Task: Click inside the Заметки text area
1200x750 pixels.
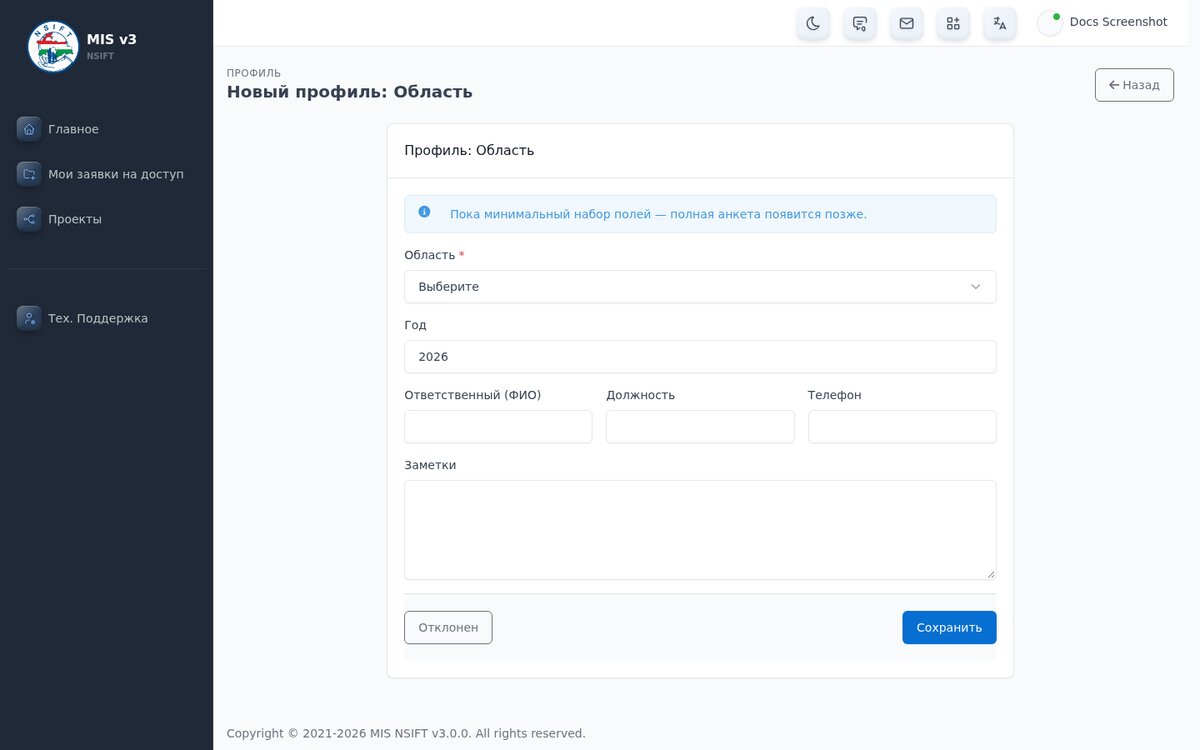Action: (x=700, y=530)
